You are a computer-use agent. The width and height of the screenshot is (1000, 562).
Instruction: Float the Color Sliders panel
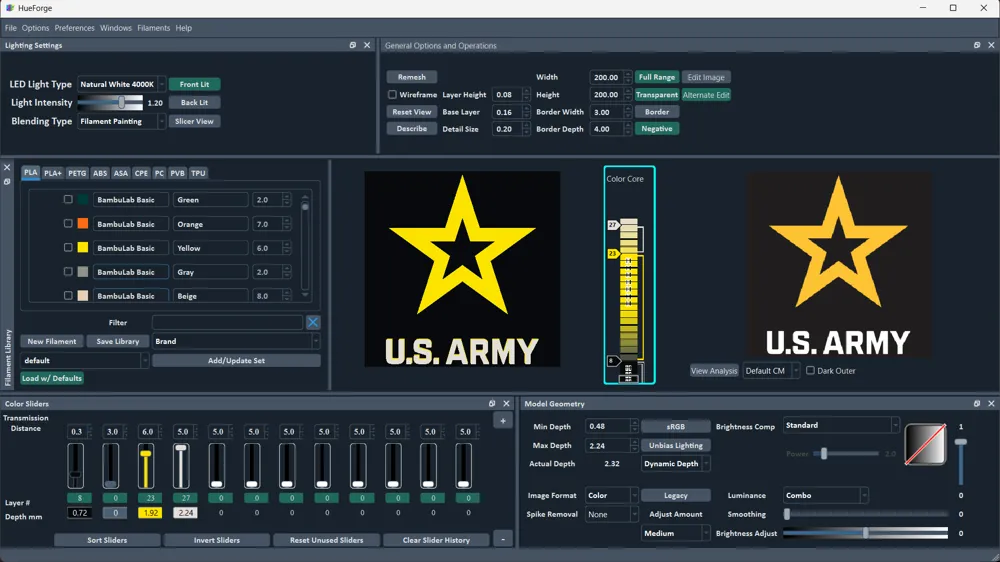coord(492,404)
